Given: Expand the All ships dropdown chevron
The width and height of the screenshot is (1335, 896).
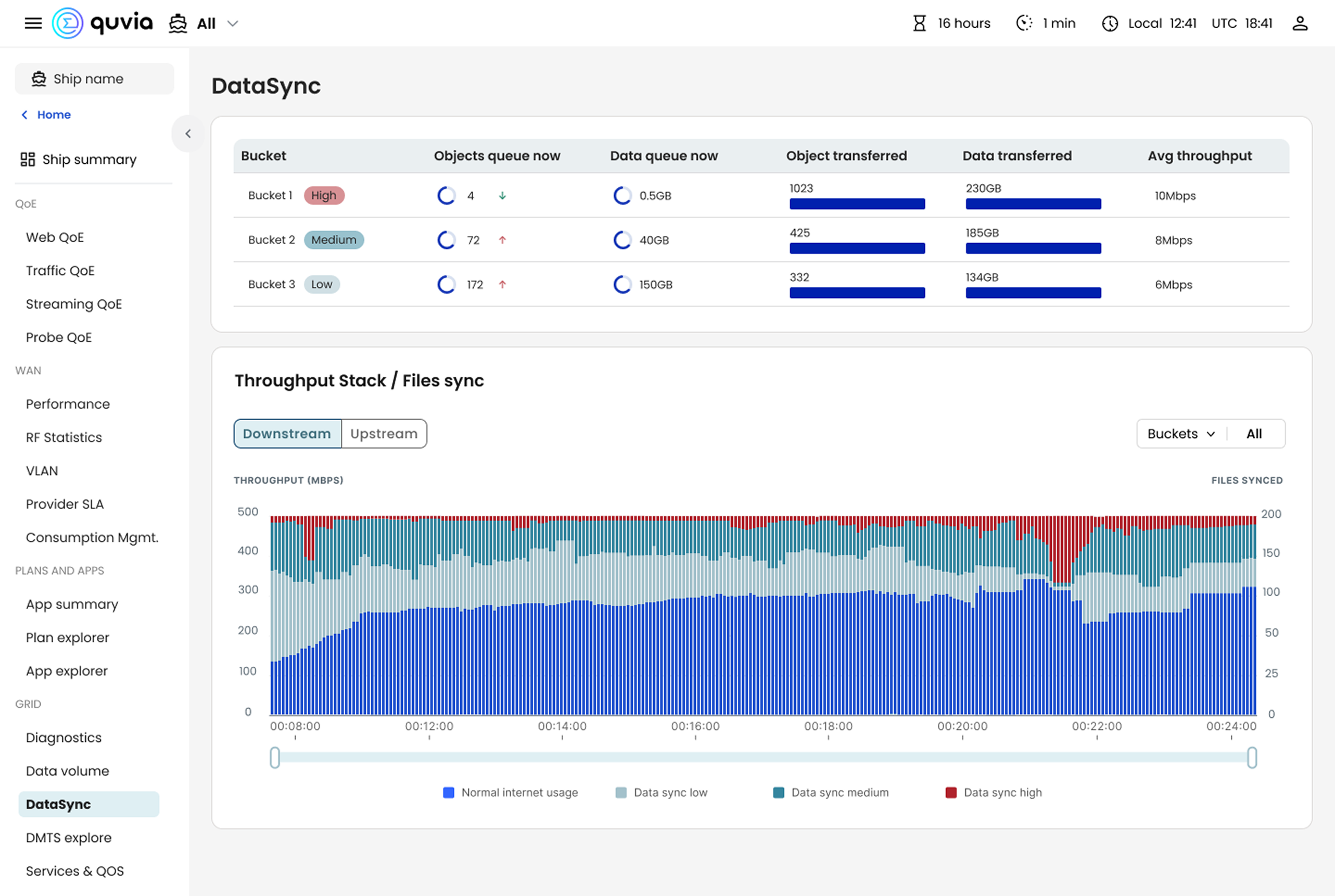Looking at the screenshot, I should pos(233,24).
